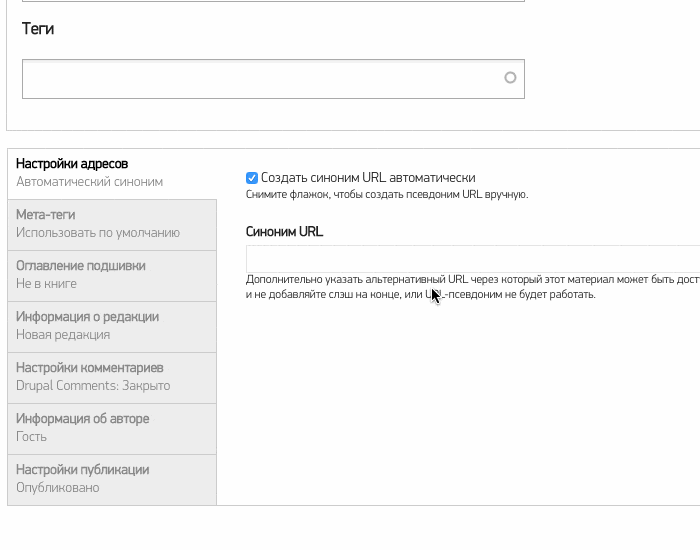Click the "Теги" heading
This screenshot has width=700, height=550.
point(38,29)
